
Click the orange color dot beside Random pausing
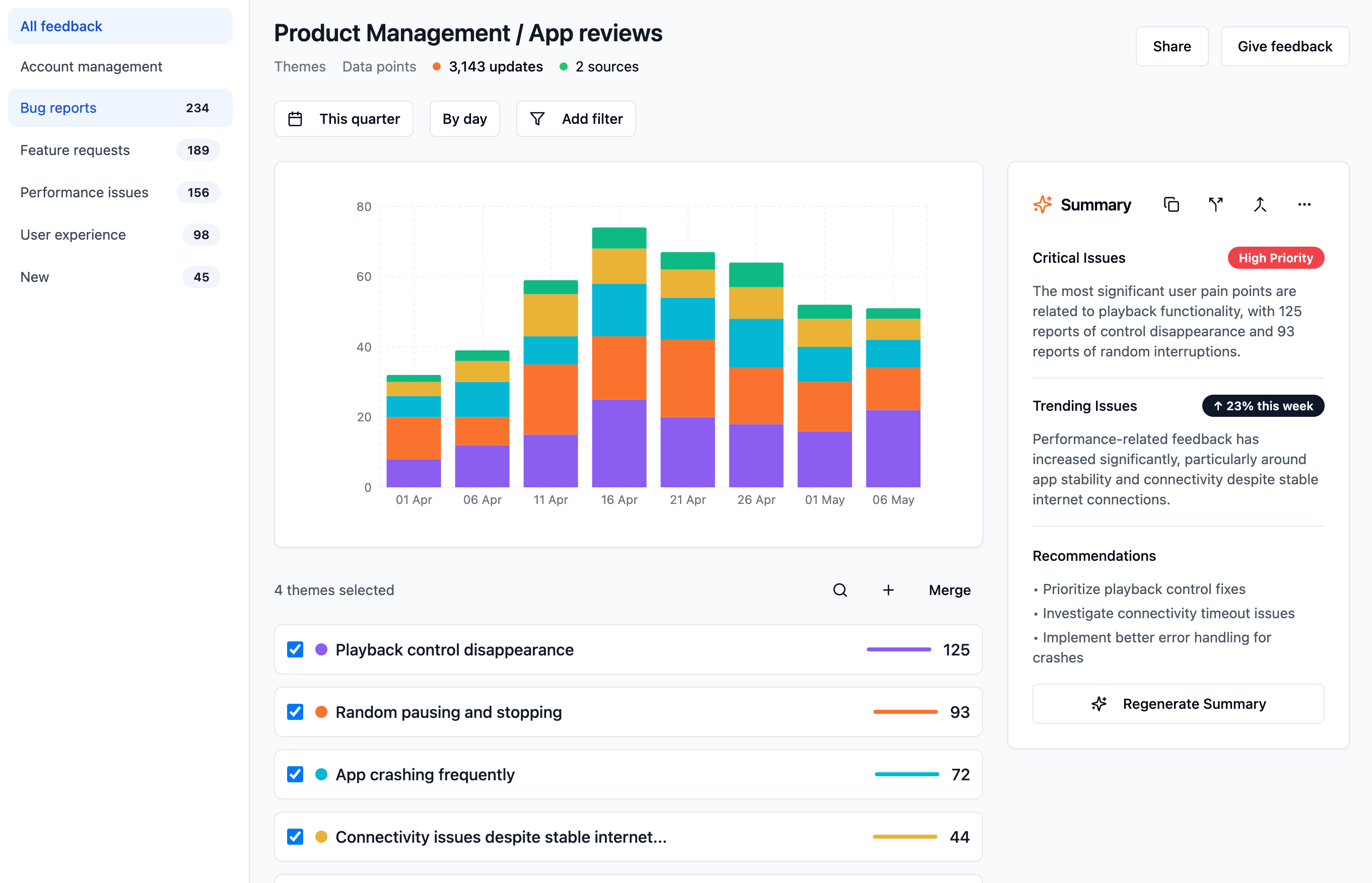[321, 712]
